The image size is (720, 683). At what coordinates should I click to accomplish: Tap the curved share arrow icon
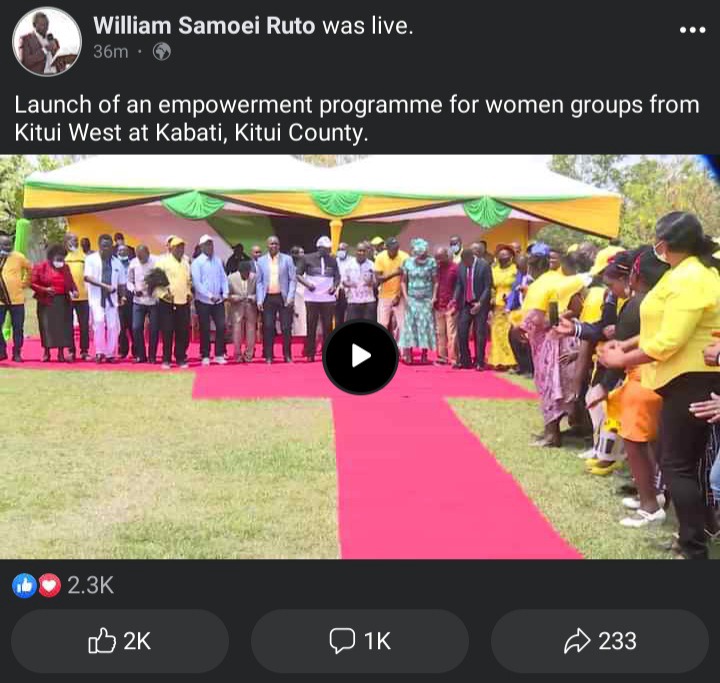point(577,640)
